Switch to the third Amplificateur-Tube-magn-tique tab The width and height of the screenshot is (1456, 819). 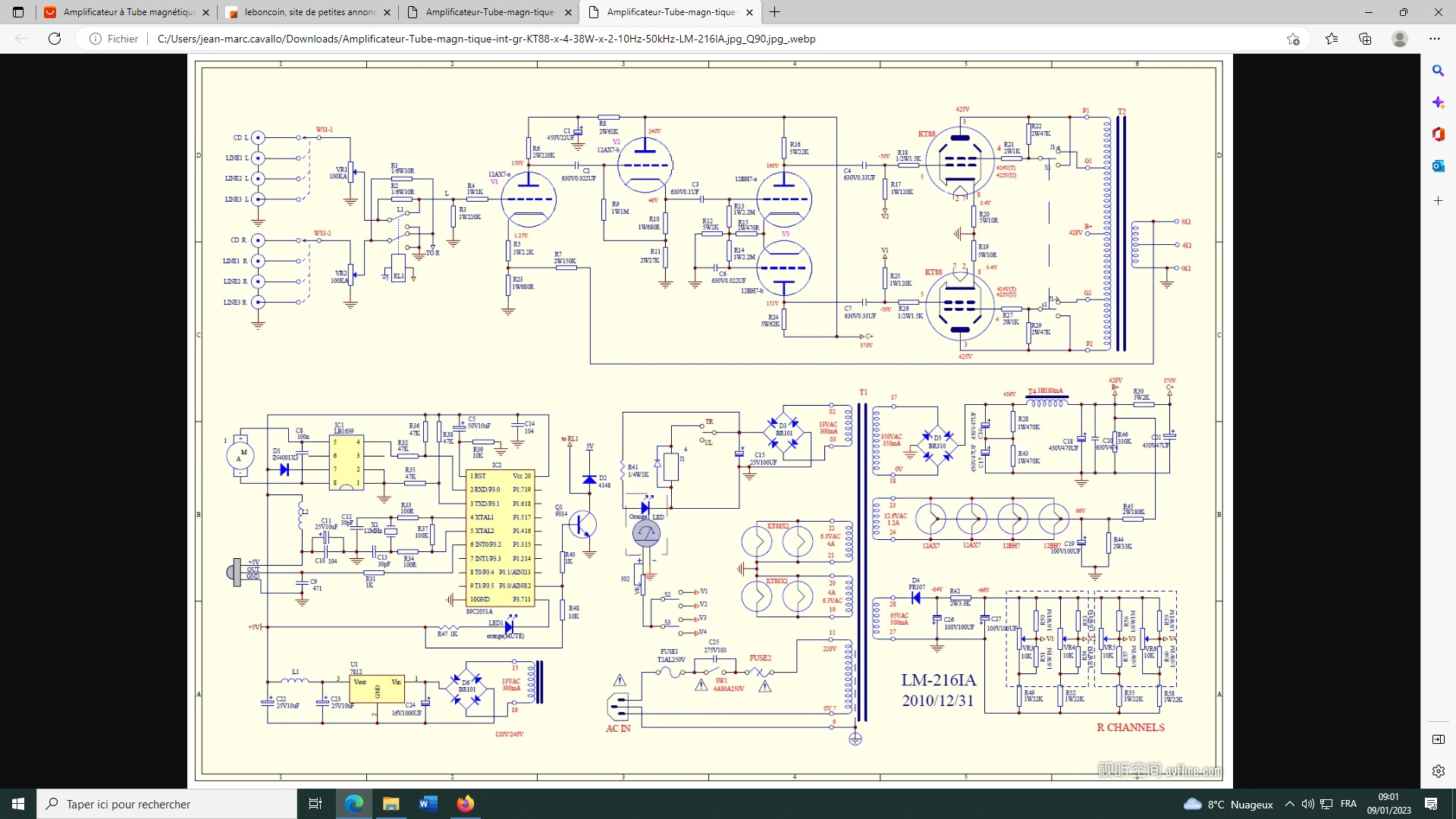click(489, 12)
